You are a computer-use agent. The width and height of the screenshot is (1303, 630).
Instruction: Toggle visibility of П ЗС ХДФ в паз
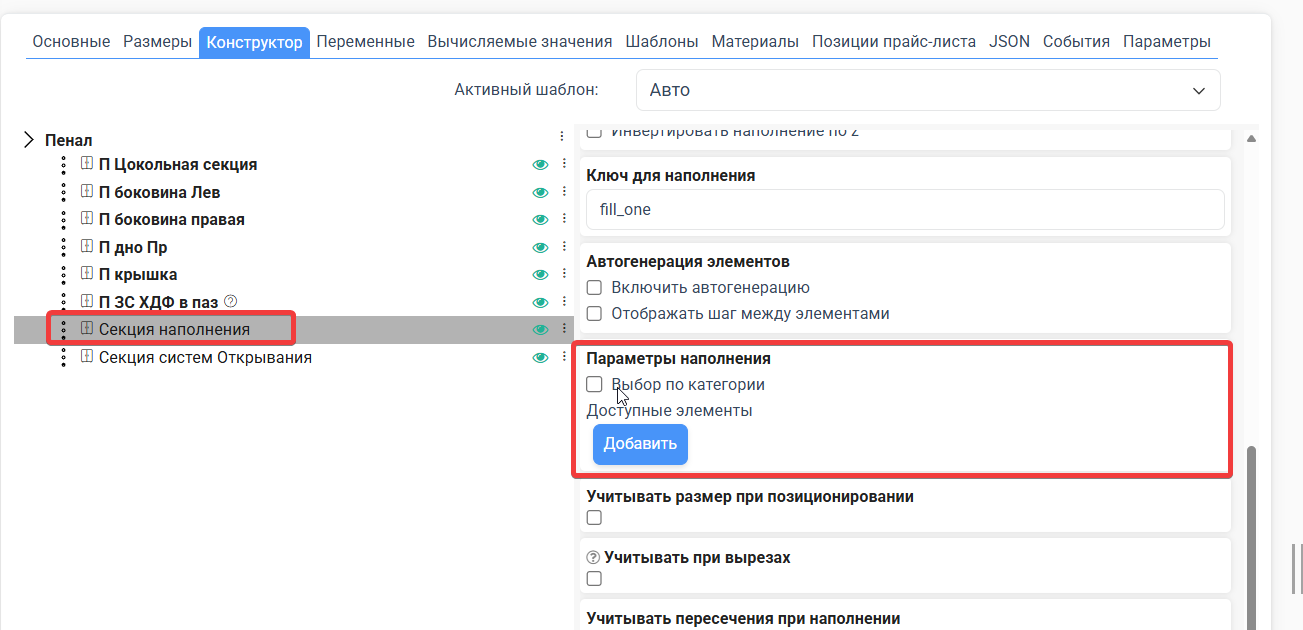541,302
